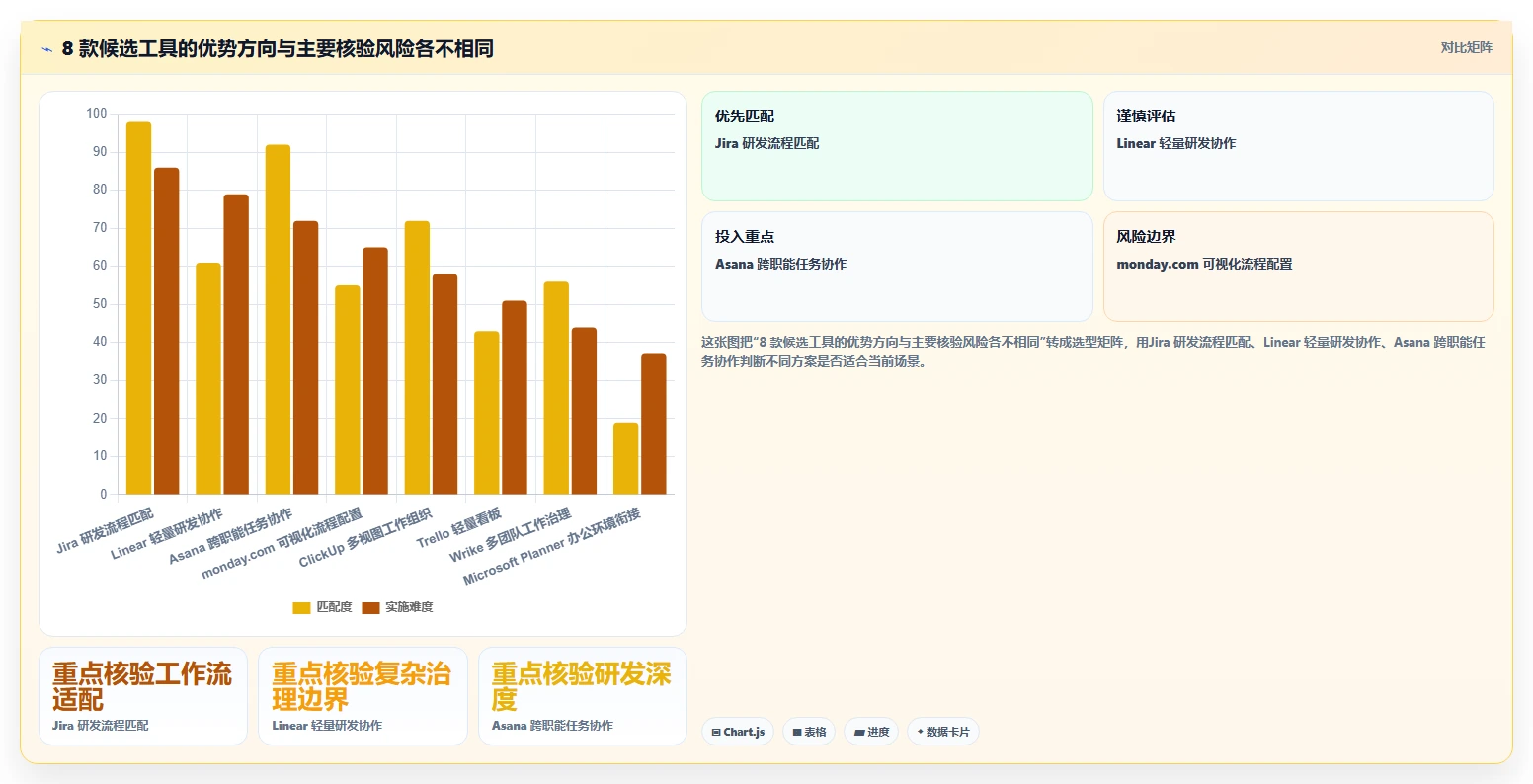Click the ClickUp 实施难度 brown bar

coord(445,384)
